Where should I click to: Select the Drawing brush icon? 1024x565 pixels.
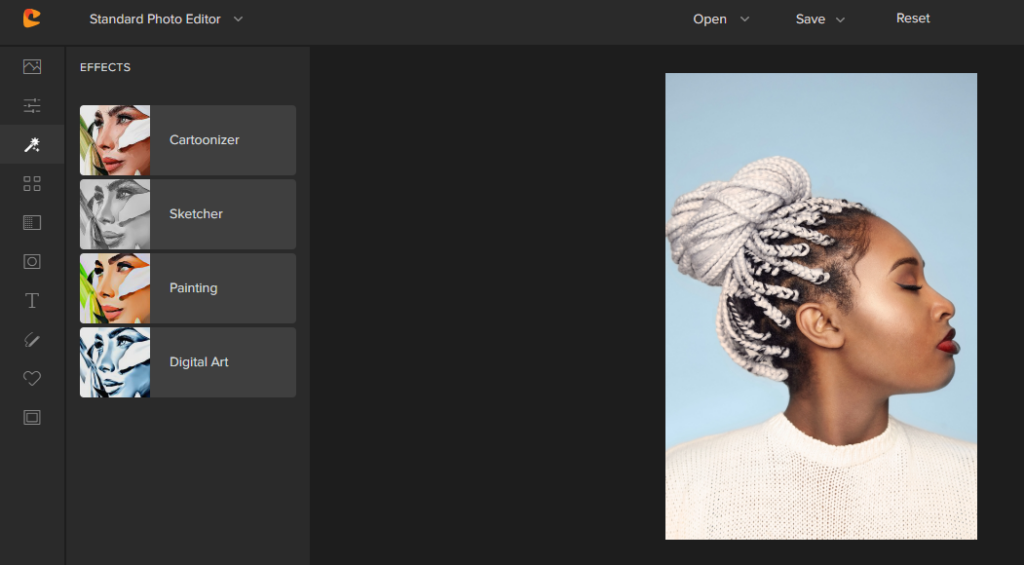32,340
